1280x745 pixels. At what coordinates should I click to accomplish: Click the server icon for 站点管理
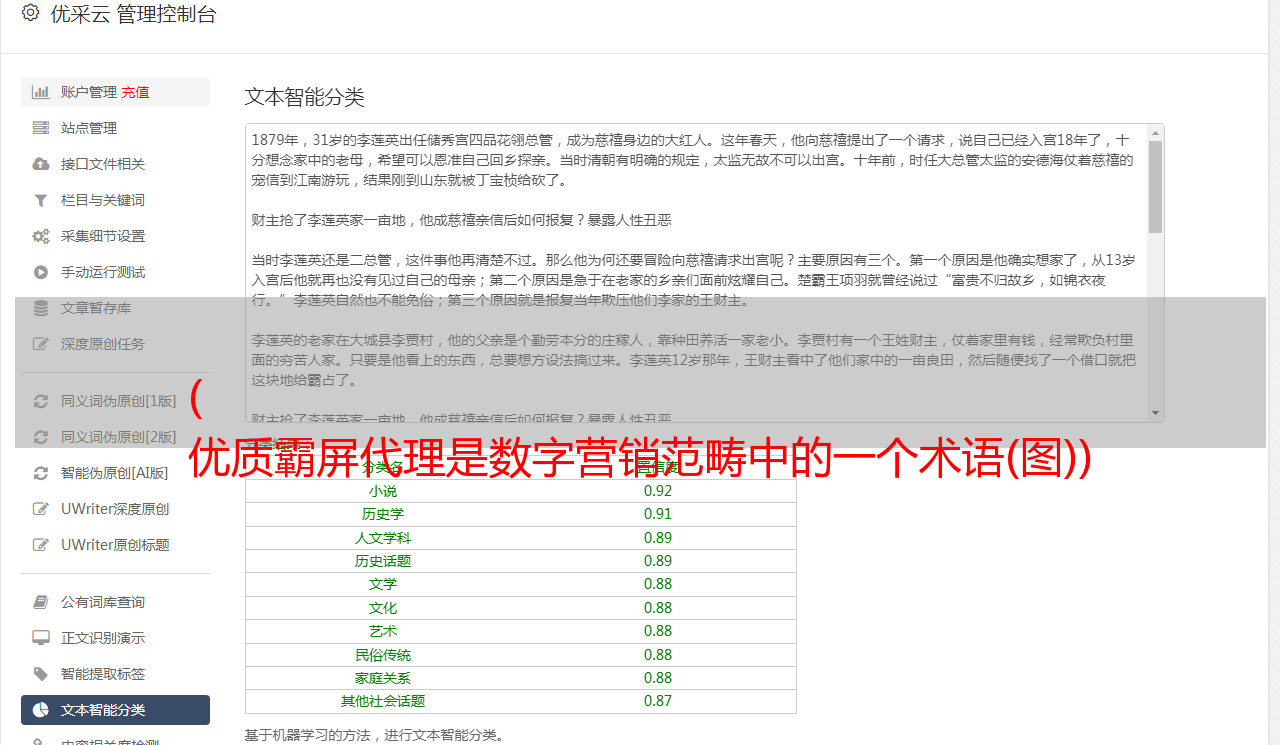click(x=41, y=128)
